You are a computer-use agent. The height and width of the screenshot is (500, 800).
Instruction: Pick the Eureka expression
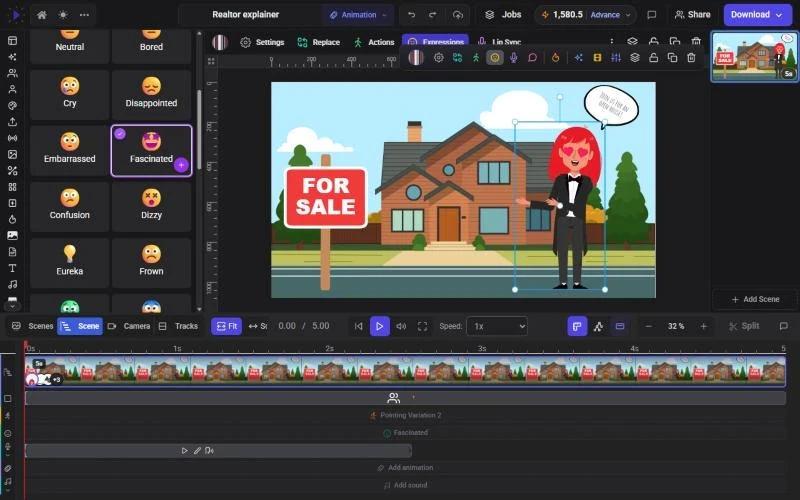69,263
